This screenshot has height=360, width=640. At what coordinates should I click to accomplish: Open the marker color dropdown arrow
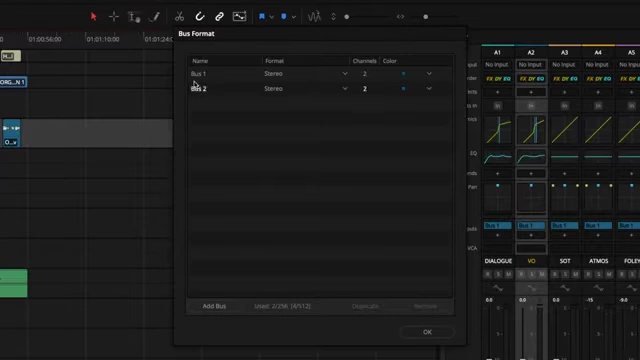click(x=293, y=17)
